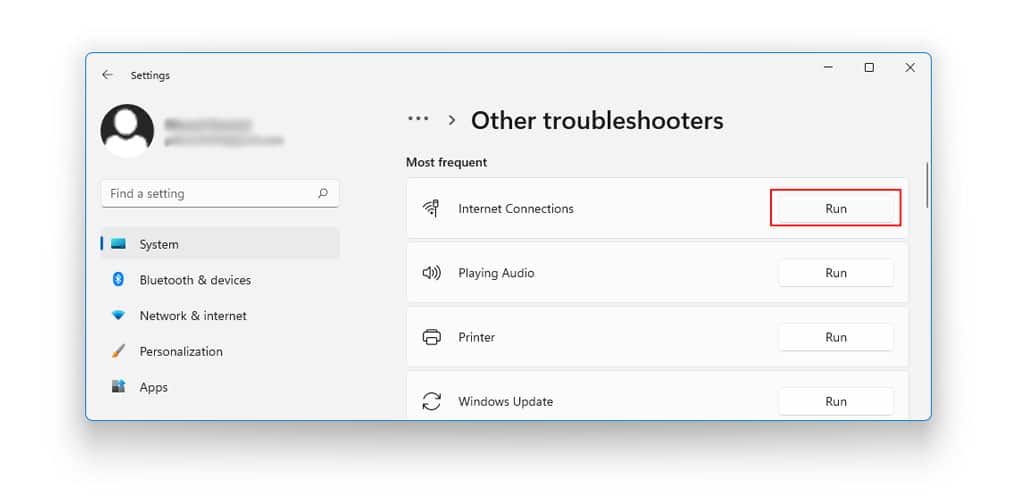This screenshot has width=1009, height=500.
Task: Go back with the Settings back arrow
Action: 107,75
